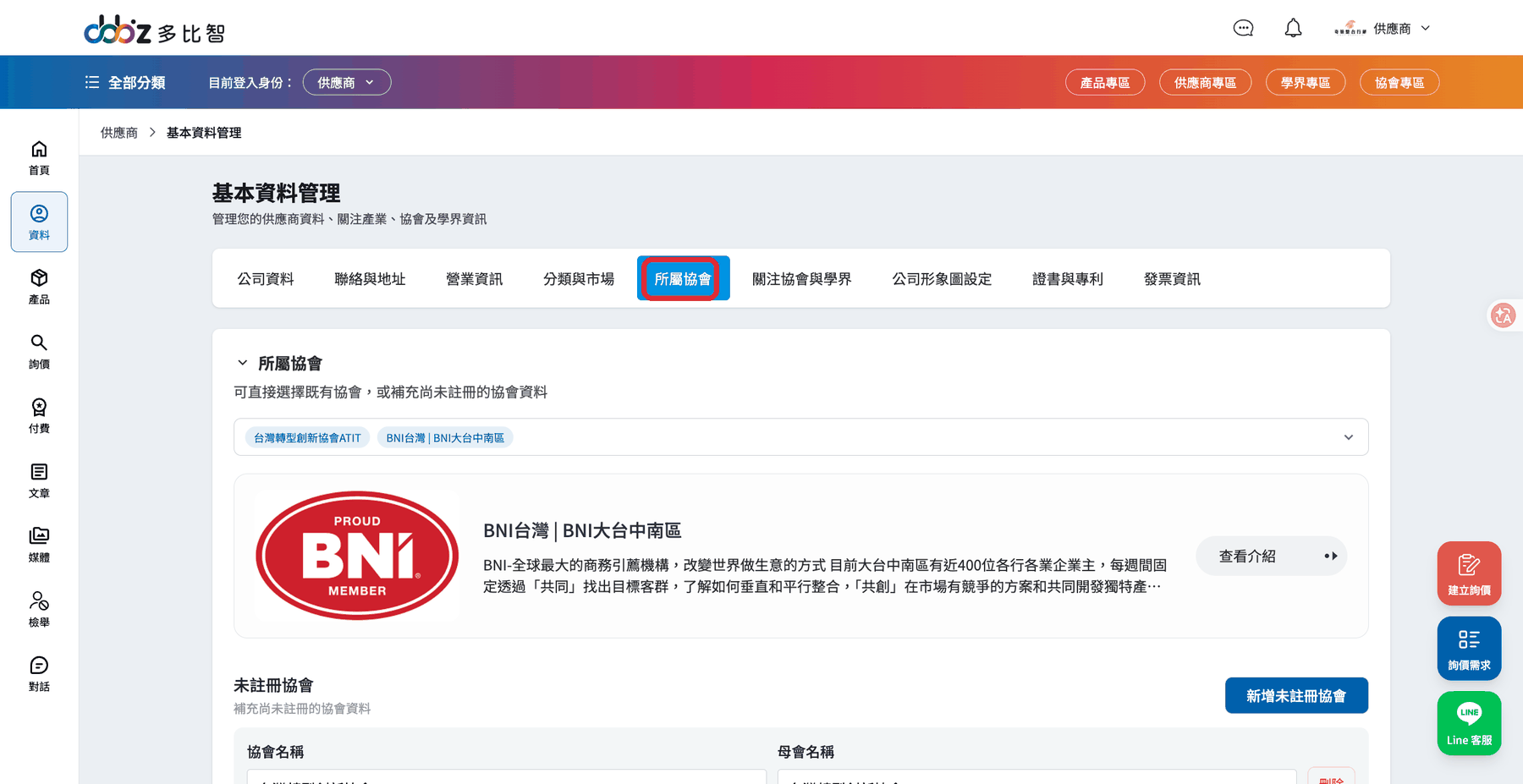
Task: Switch to 公司形象圖設定 tab
Action: click(942, 278)
